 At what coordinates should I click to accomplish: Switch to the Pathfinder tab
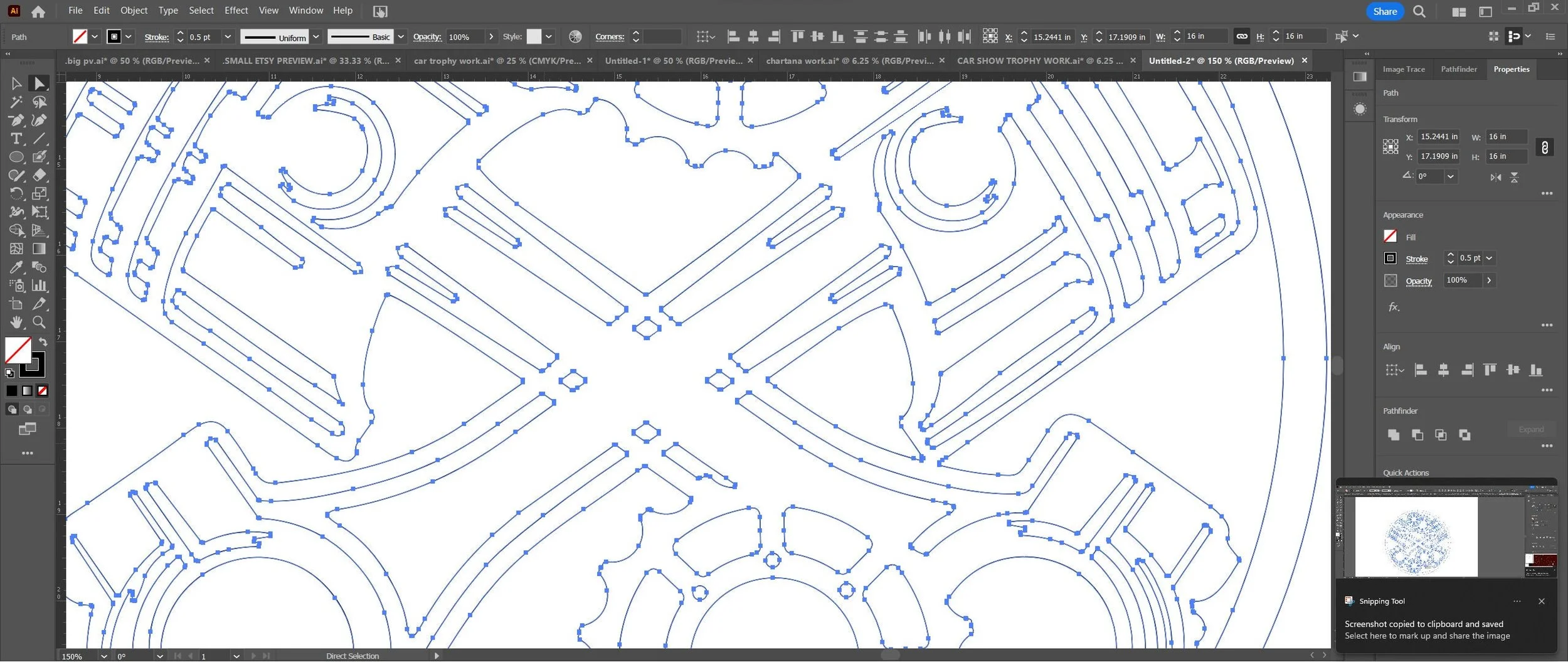tap(1459, 70)
